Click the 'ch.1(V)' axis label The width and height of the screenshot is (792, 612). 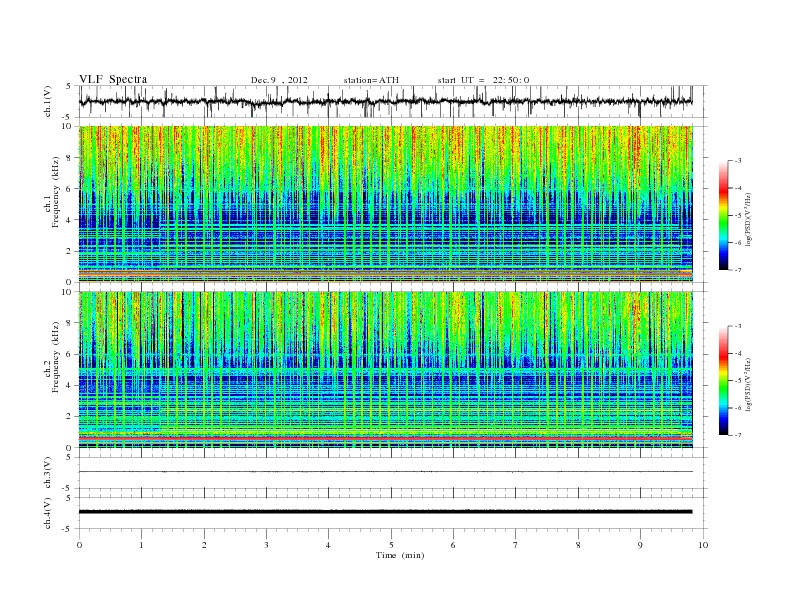click(x=48, y=101)
